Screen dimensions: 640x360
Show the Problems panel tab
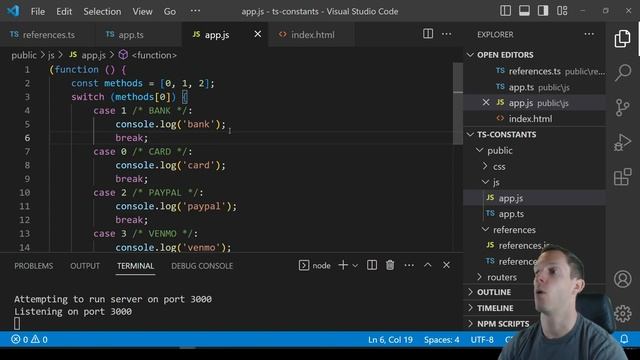(x=33, y=266)
